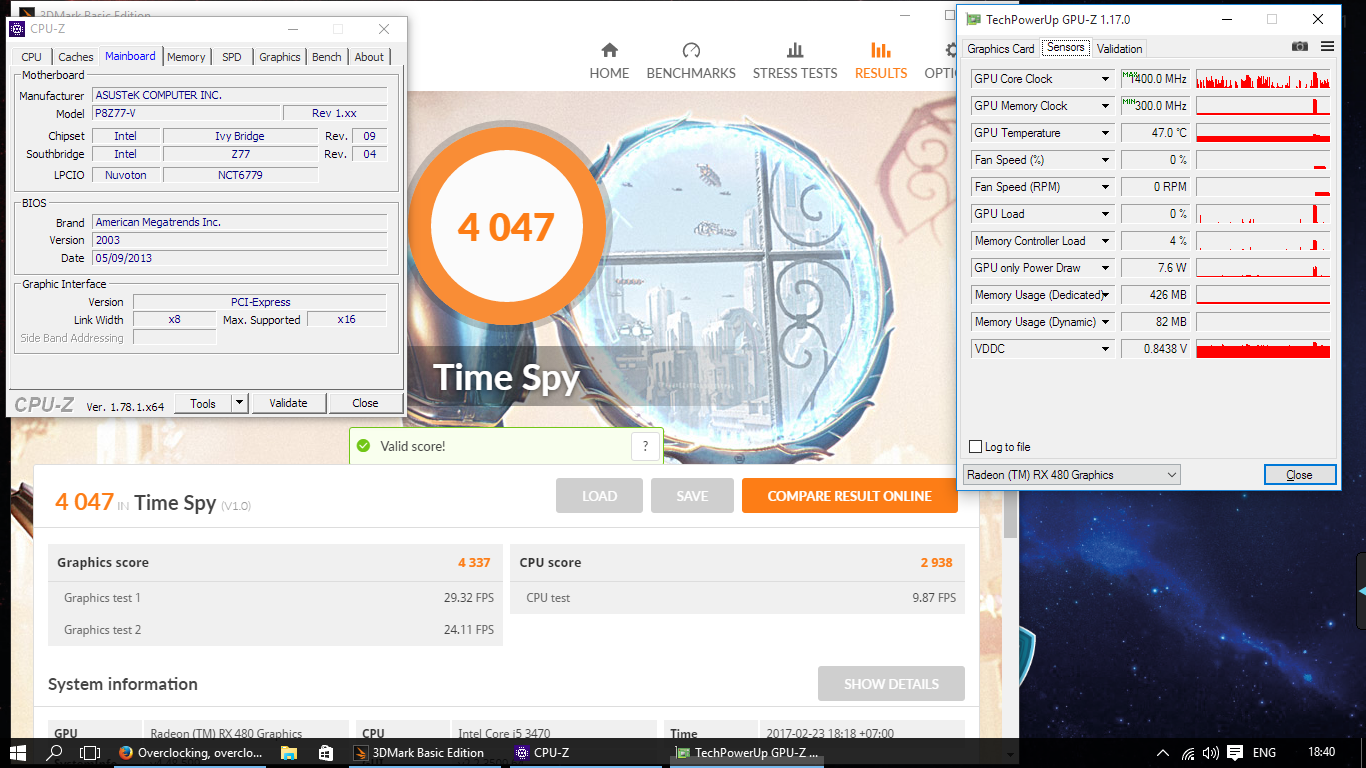This screenshot has height=768, width=1366.
Task: Open the CPU-Z Tools dropdown arrow
Action: pos(239,403)
